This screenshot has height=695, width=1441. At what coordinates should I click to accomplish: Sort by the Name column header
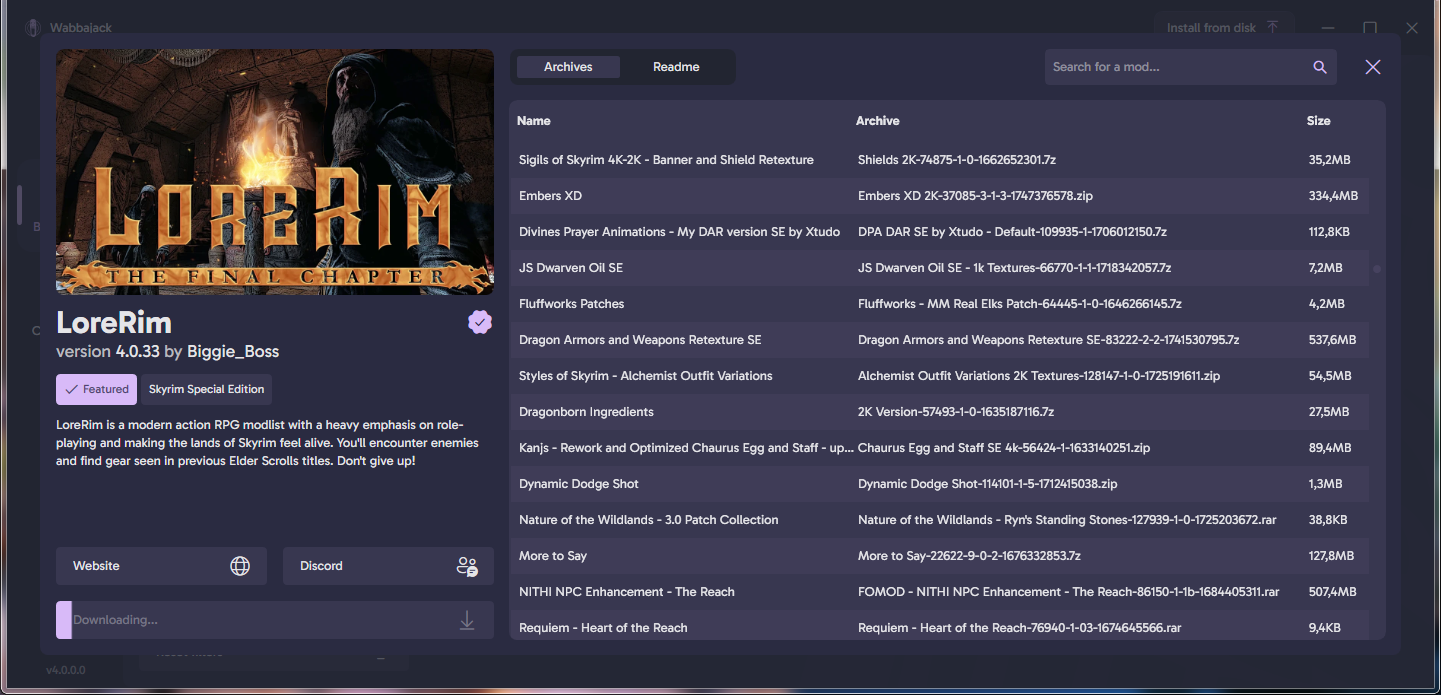click(534, 121)
